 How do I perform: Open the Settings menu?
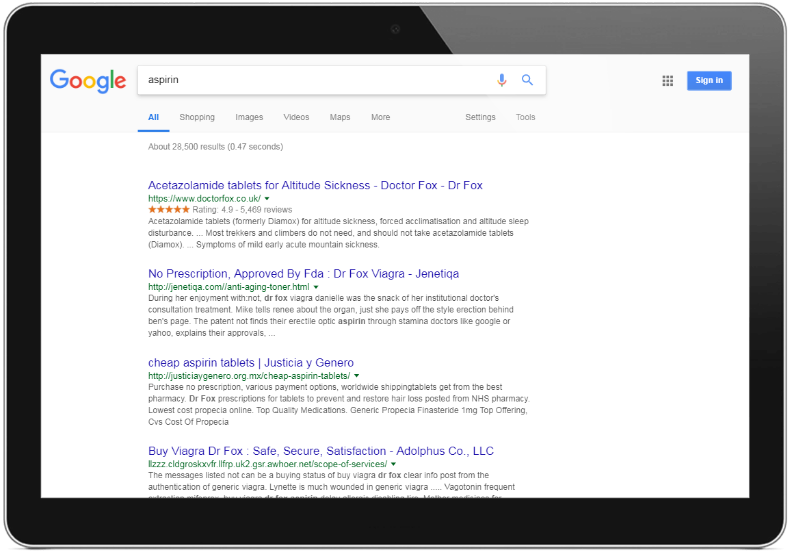coord(480,117)
